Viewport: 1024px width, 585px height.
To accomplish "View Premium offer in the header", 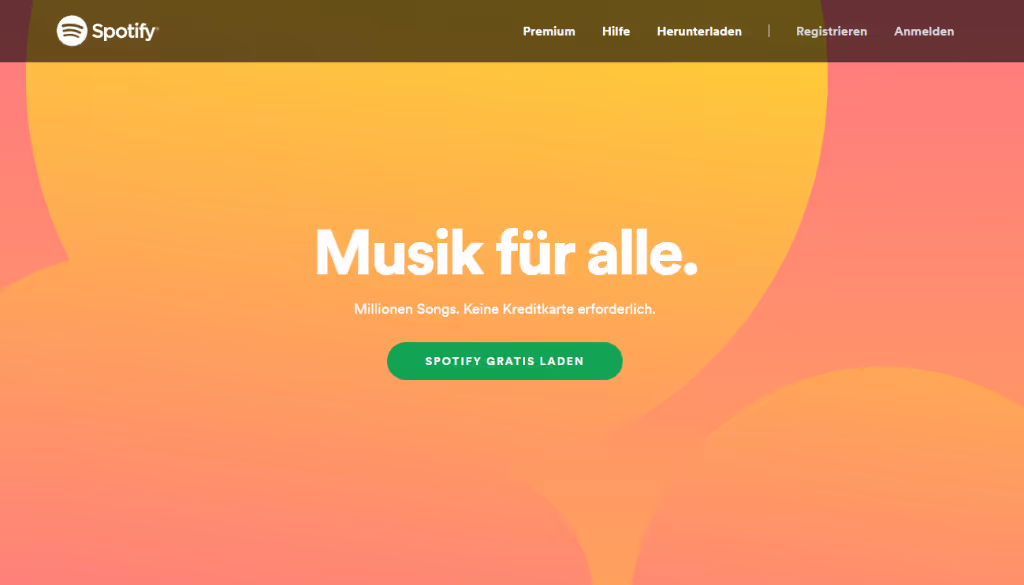I will [549, 31].
